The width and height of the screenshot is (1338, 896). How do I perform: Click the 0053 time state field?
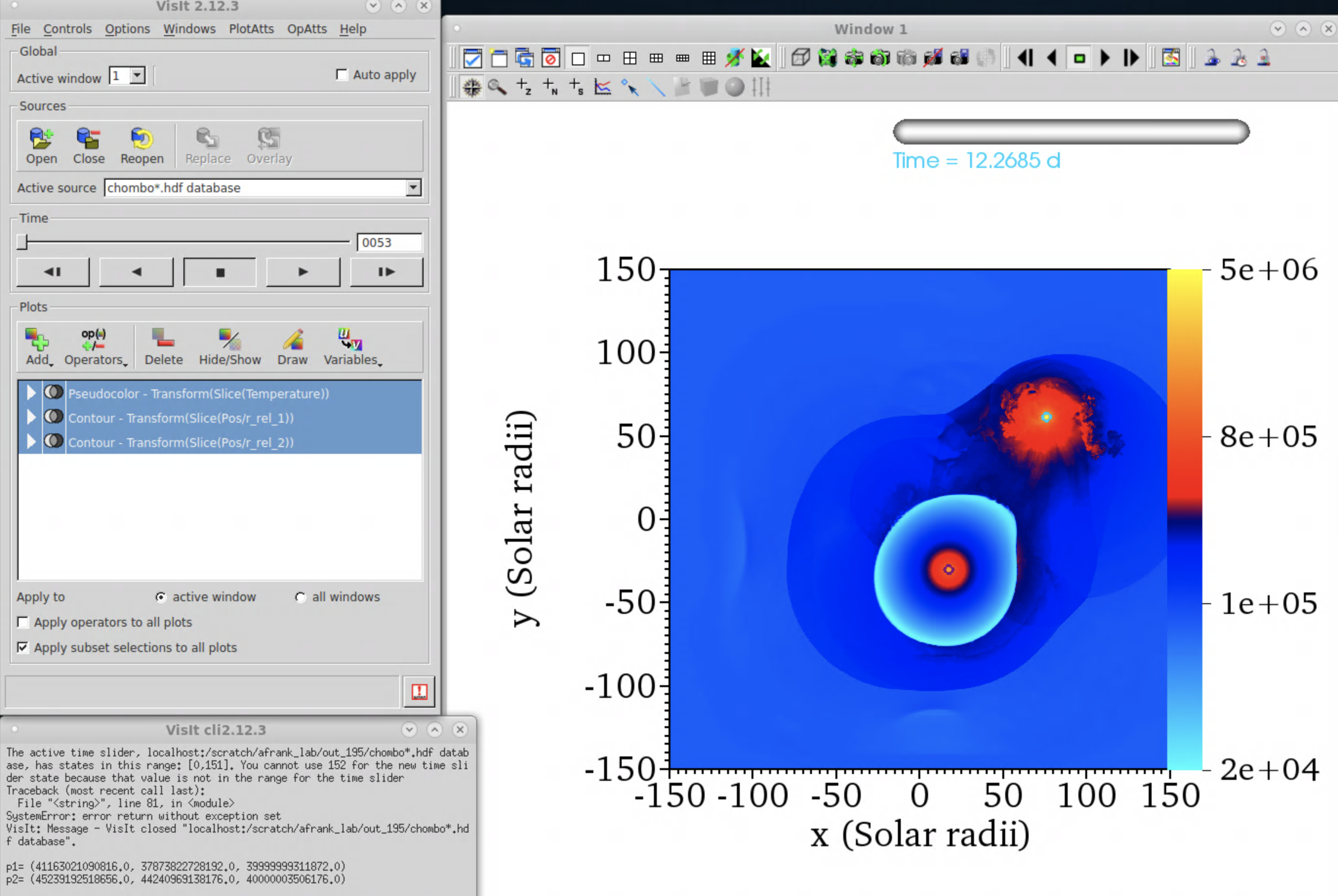[389, 242]
